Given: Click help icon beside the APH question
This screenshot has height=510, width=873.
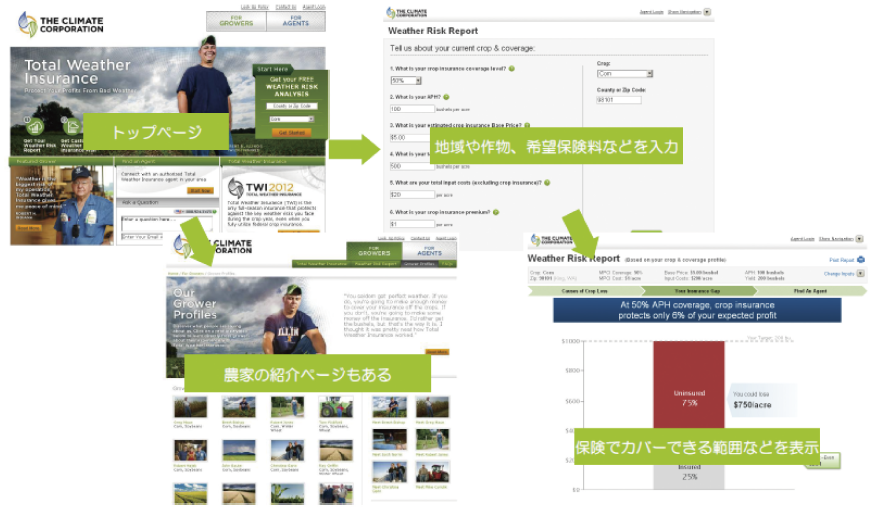Looking at the screenshot, I should pyautogui.click(x=446, y=97).
